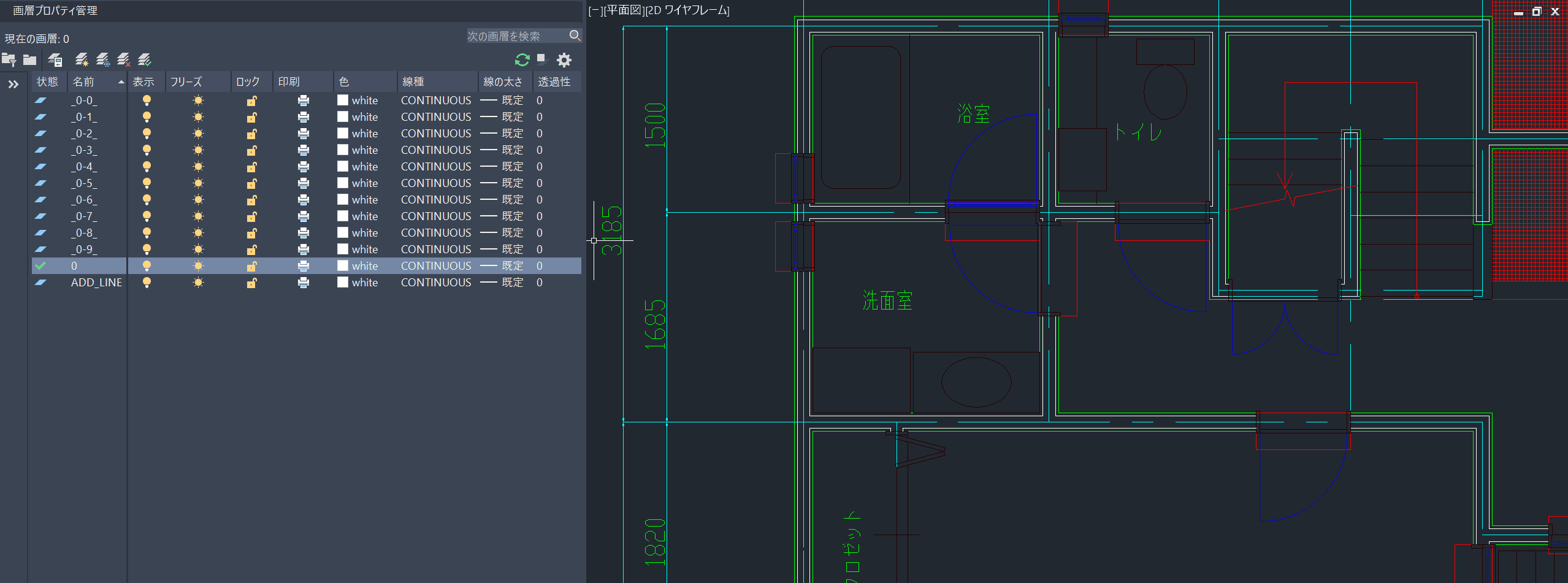Create new layer frozen in all viewports
Image resolution: width=1568 pixels, height=583 pixels.
[x=103, y=60]
